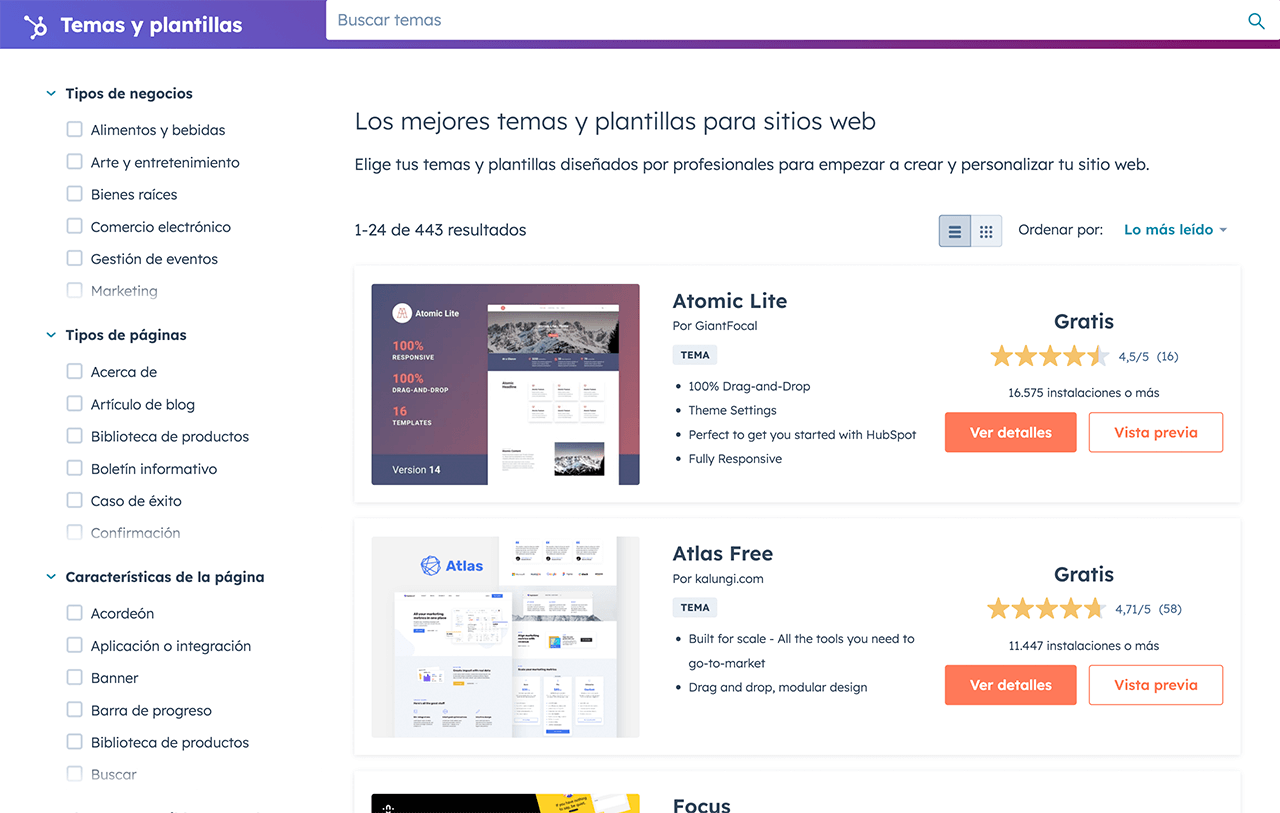This screenshot has width=1280, height=813.
Task: Click Perfect to get you started text
Action: [x=802, y=435]
